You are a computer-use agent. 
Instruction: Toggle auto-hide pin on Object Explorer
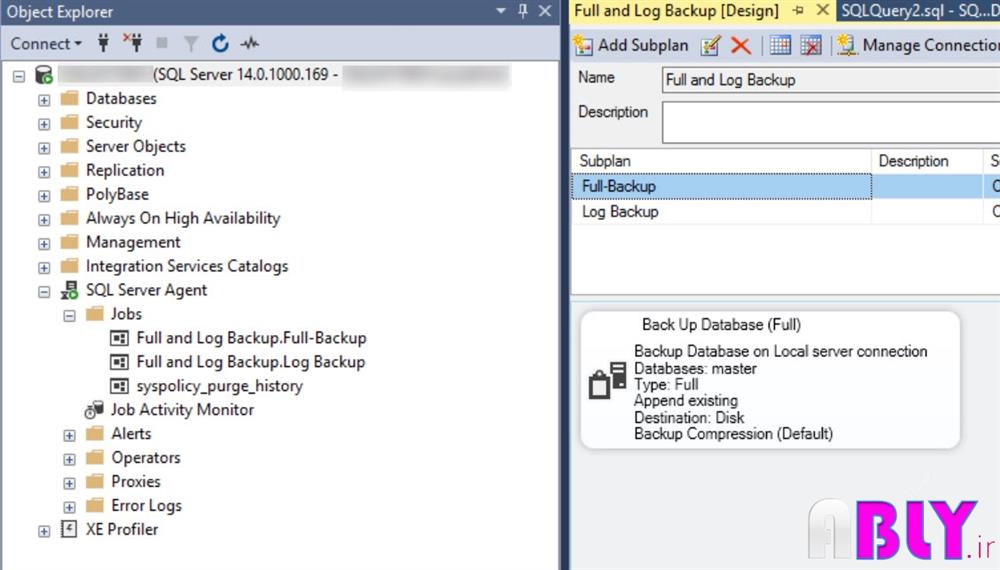523,11
